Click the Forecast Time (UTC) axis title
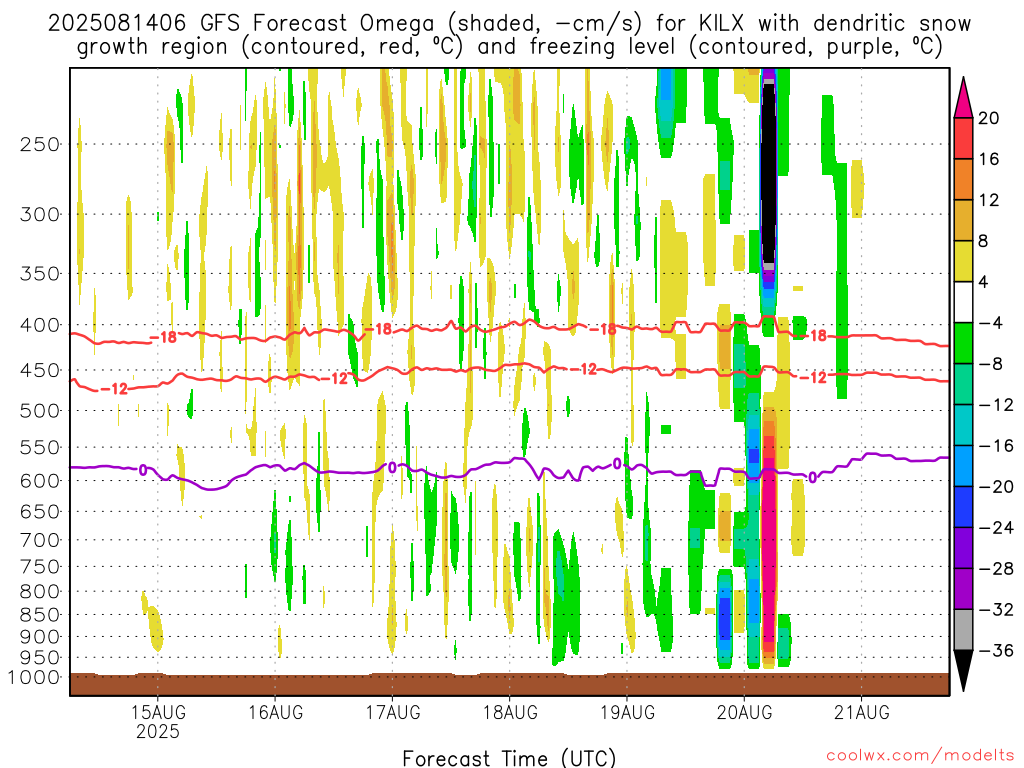Viewport: 1024px width, 768px height. pos(509,758)
